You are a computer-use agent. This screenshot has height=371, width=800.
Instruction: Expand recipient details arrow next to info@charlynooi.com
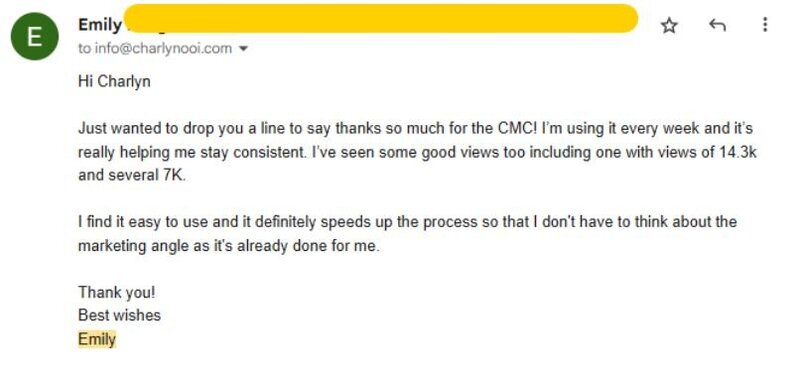tap(243, 49)
